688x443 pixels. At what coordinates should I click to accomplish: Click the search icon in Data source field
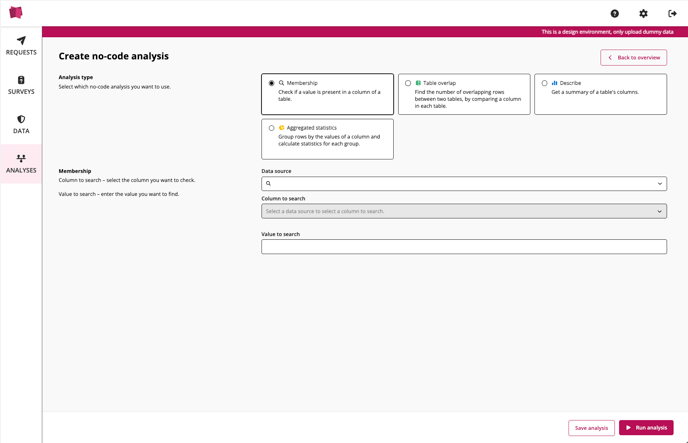[x=268, y=184]
